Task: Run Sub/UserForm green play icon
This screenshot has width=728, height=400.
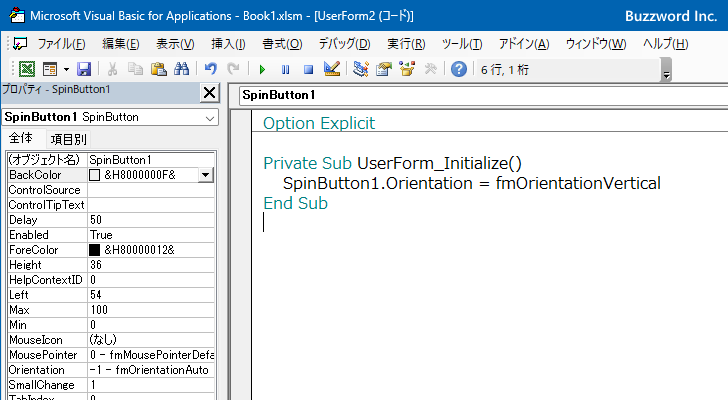Action: [x=262, y=70]
